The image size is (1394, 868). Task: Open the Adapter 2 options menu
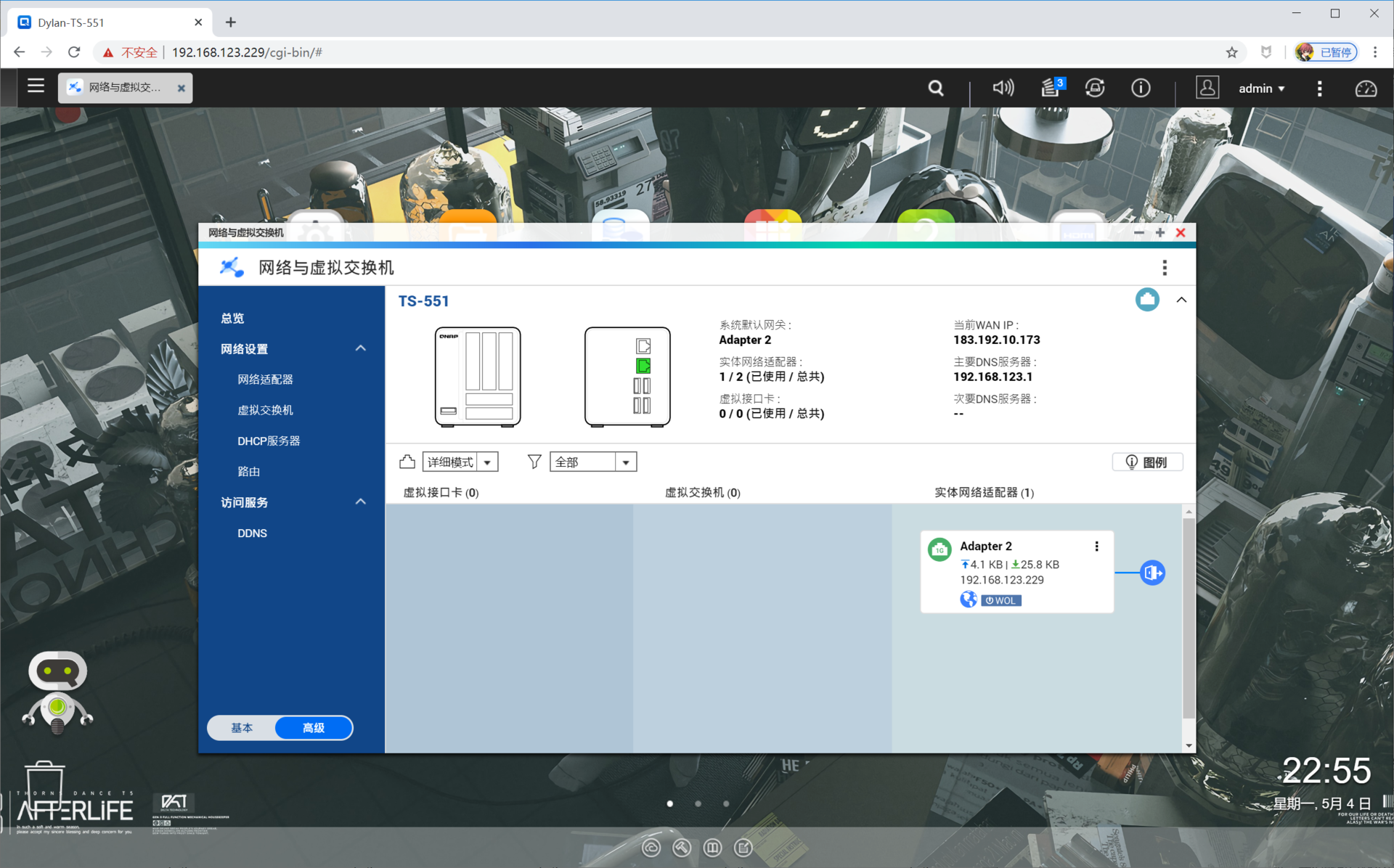pos(1096,546)
